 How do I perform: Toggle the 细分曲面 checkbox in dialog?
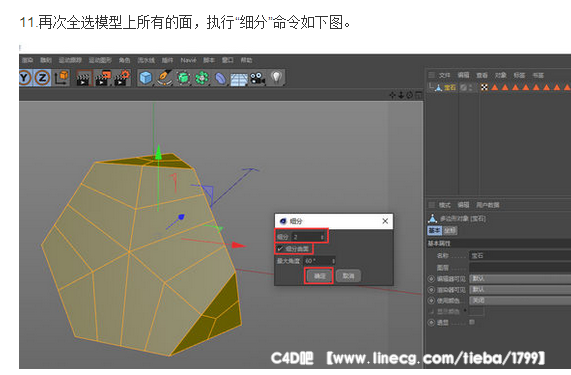click(x=280, y=249)
